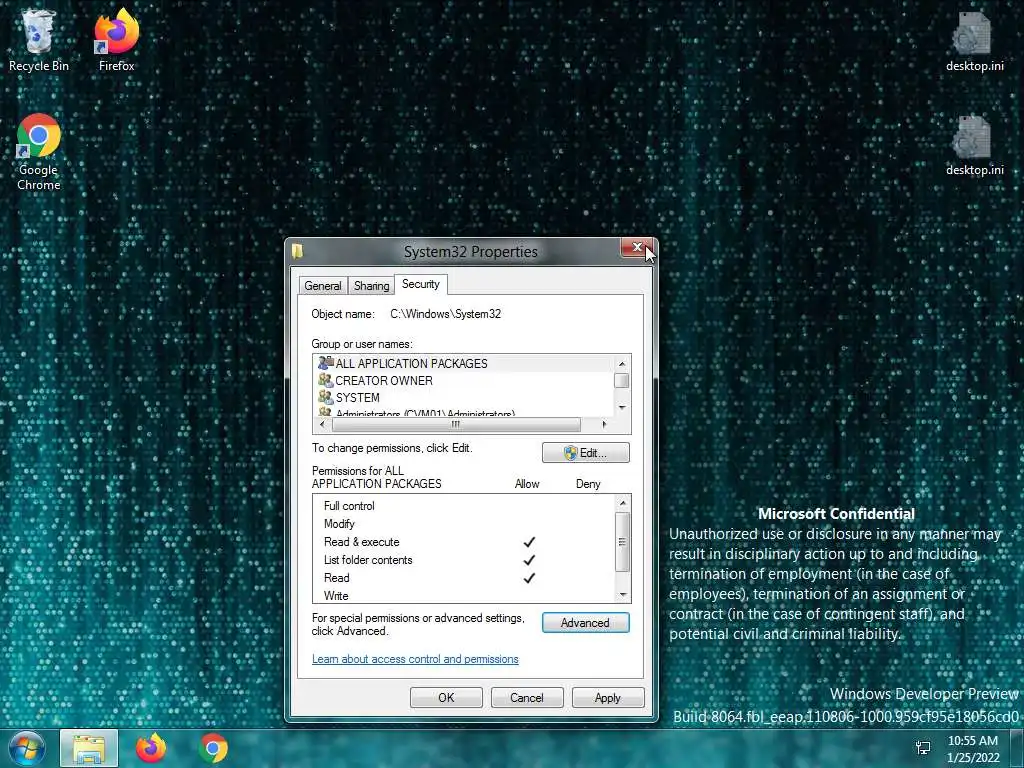Viewport: 1024px width, 768px height.
Task: Close the System32 Properties dialog
Action: 637,248
